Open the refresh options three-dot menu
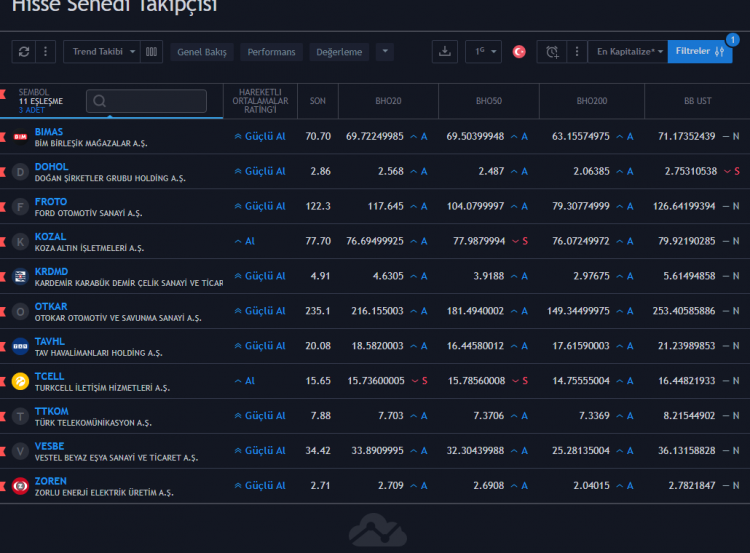Screen dimensions: 750x553 pyautogui.click(x=45, y=52)
